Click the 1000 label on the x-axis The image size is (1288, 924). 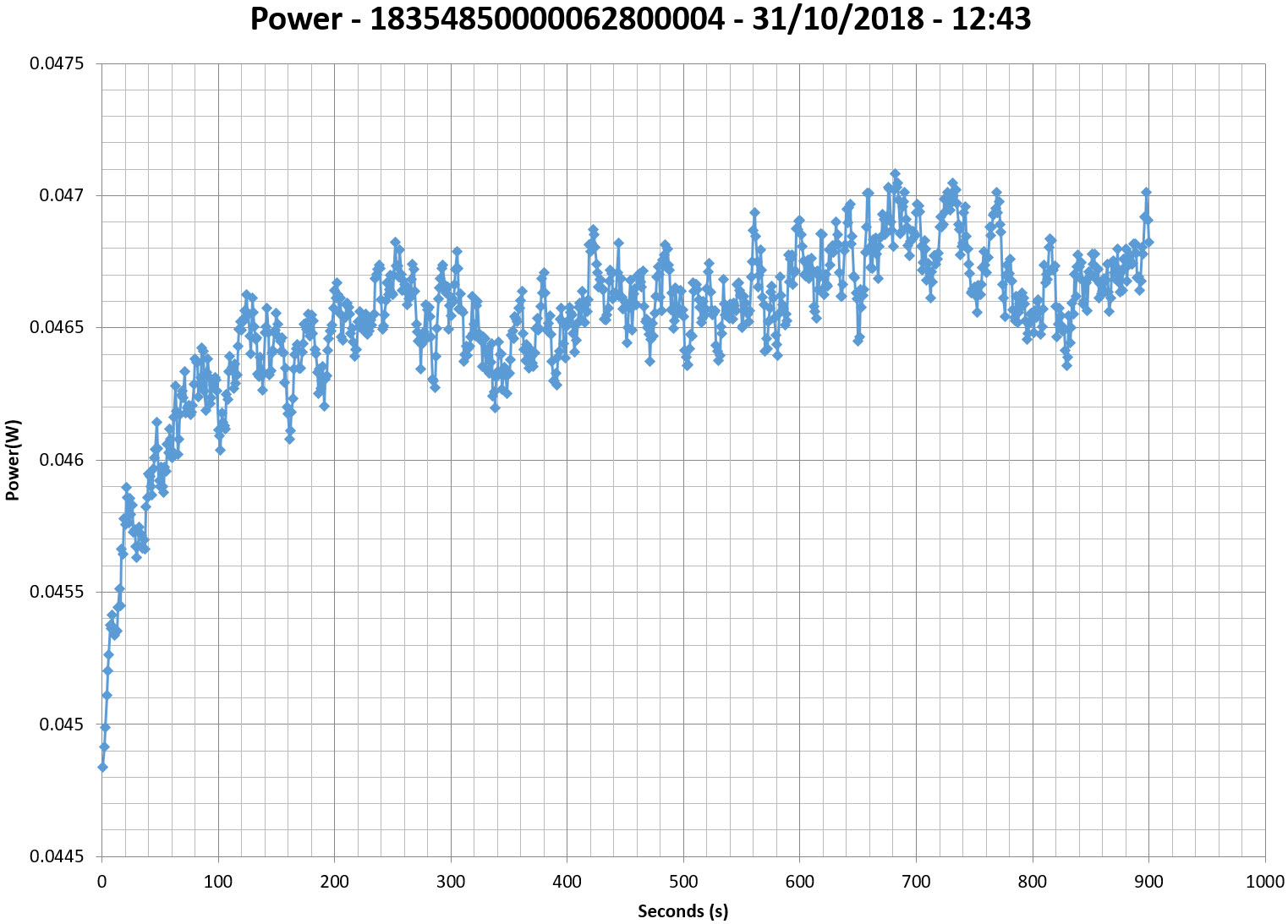coord(1264,882)
